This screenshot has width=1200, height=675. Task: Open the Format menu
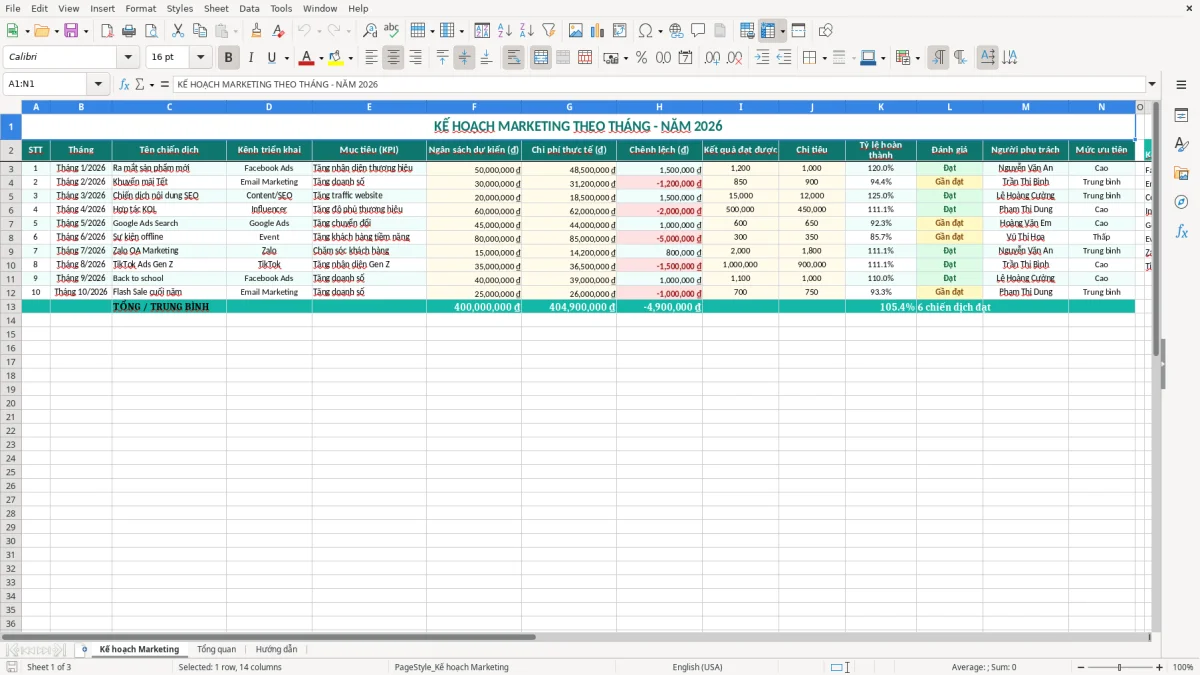pyautogui.click(x=140, y=8)
